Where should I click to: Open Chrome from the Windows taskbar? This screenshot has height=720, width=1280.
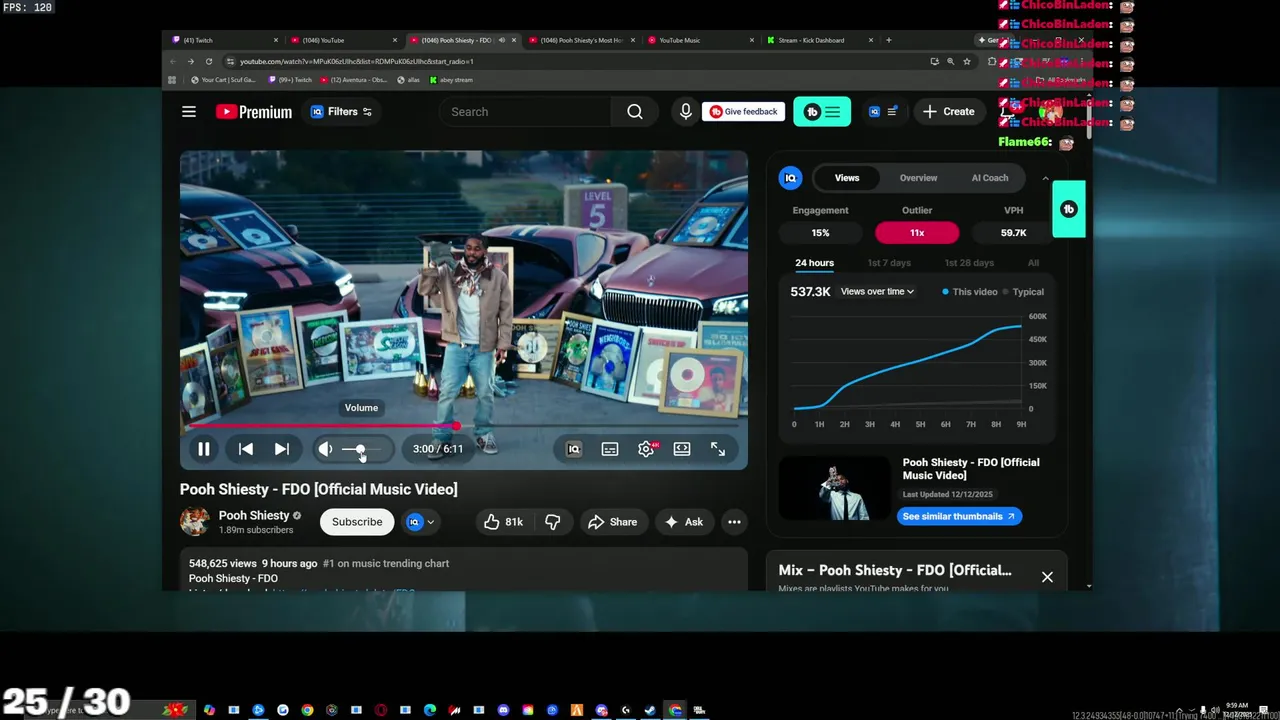click(x=307, y=710)
